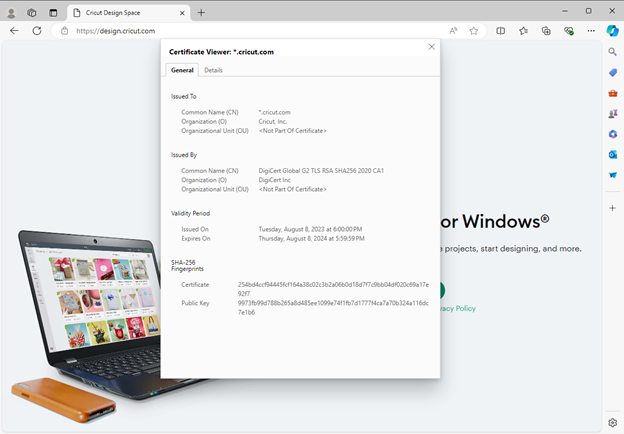Click the Certificate SHA-256 fingerprint value
The height and width of the screenshot is (434, 624).
[333, 289]
